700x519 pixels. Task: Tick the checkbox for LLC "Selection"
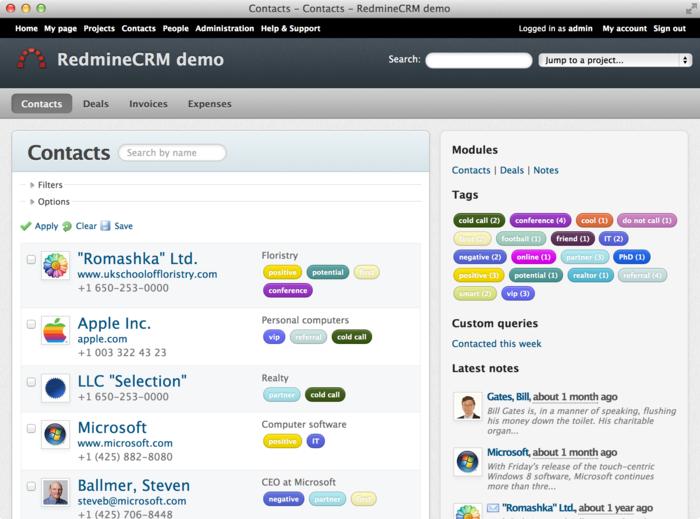[x=31, y=382]
